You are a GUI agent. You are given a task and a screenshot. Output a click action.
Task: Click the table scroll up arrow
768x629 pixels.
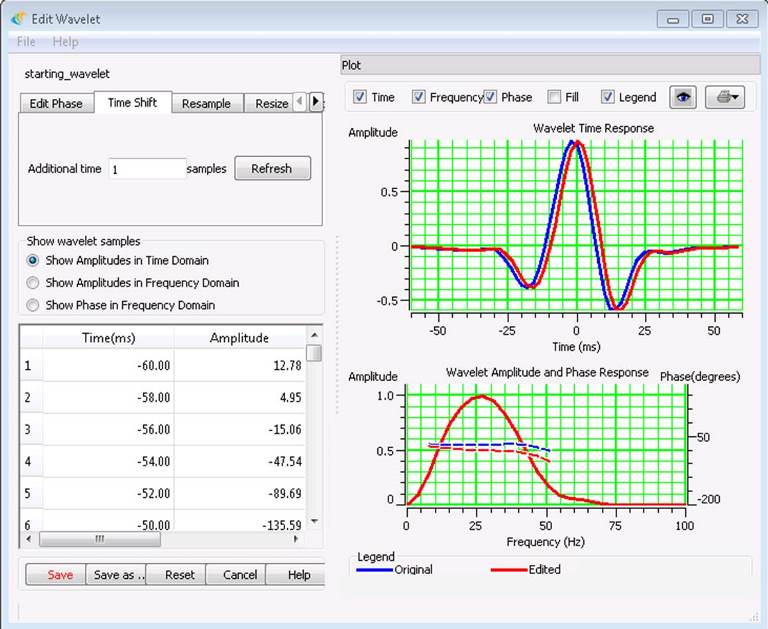click(x=314, y=335)
